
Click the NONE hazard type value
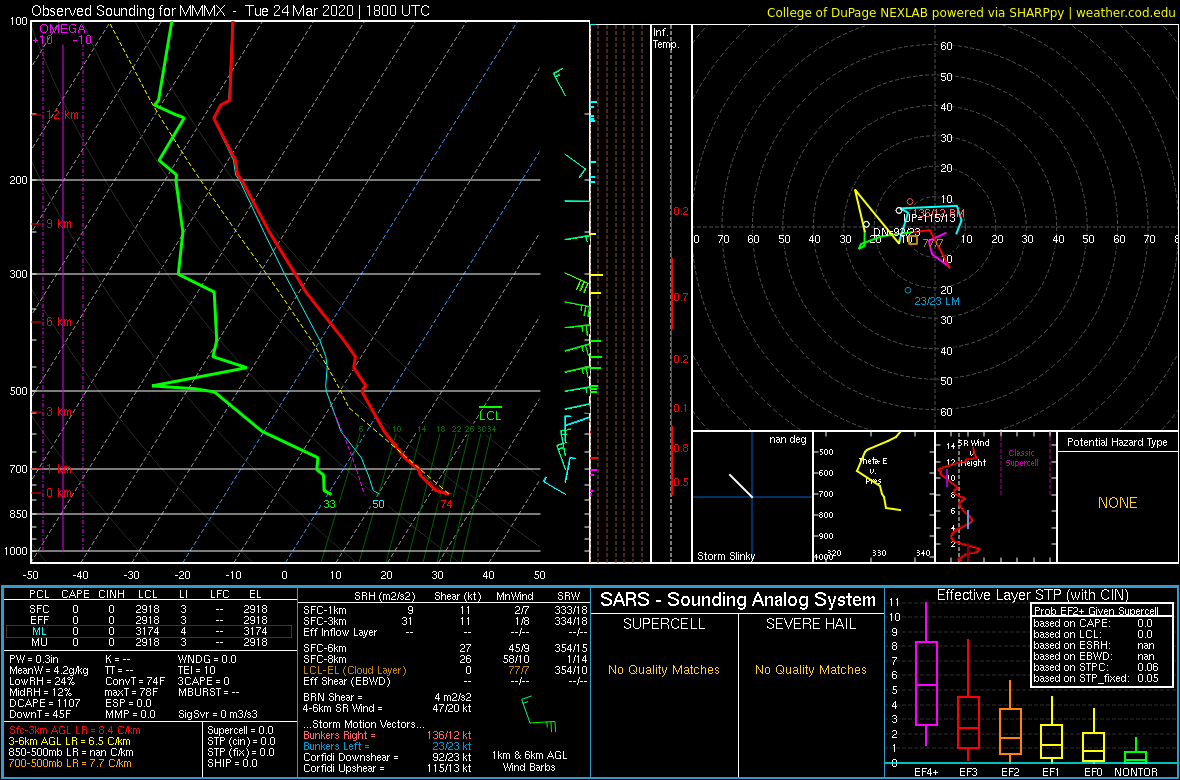(1117, 503)
